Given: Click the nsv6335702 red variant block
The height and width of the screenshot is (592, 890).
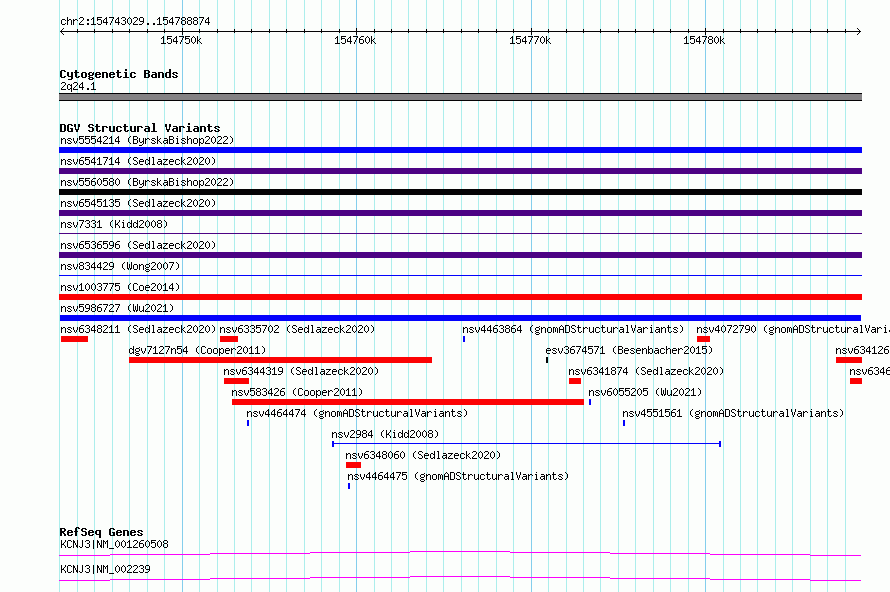Looking at the screenshot, I should (229, 339).
